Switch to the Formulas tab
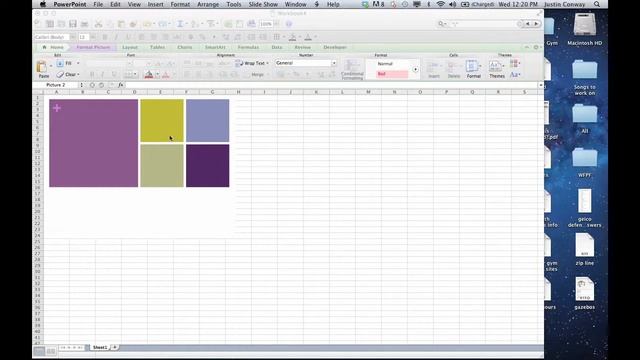The height and width of the screenshot is (360, 640). point(248,47)
